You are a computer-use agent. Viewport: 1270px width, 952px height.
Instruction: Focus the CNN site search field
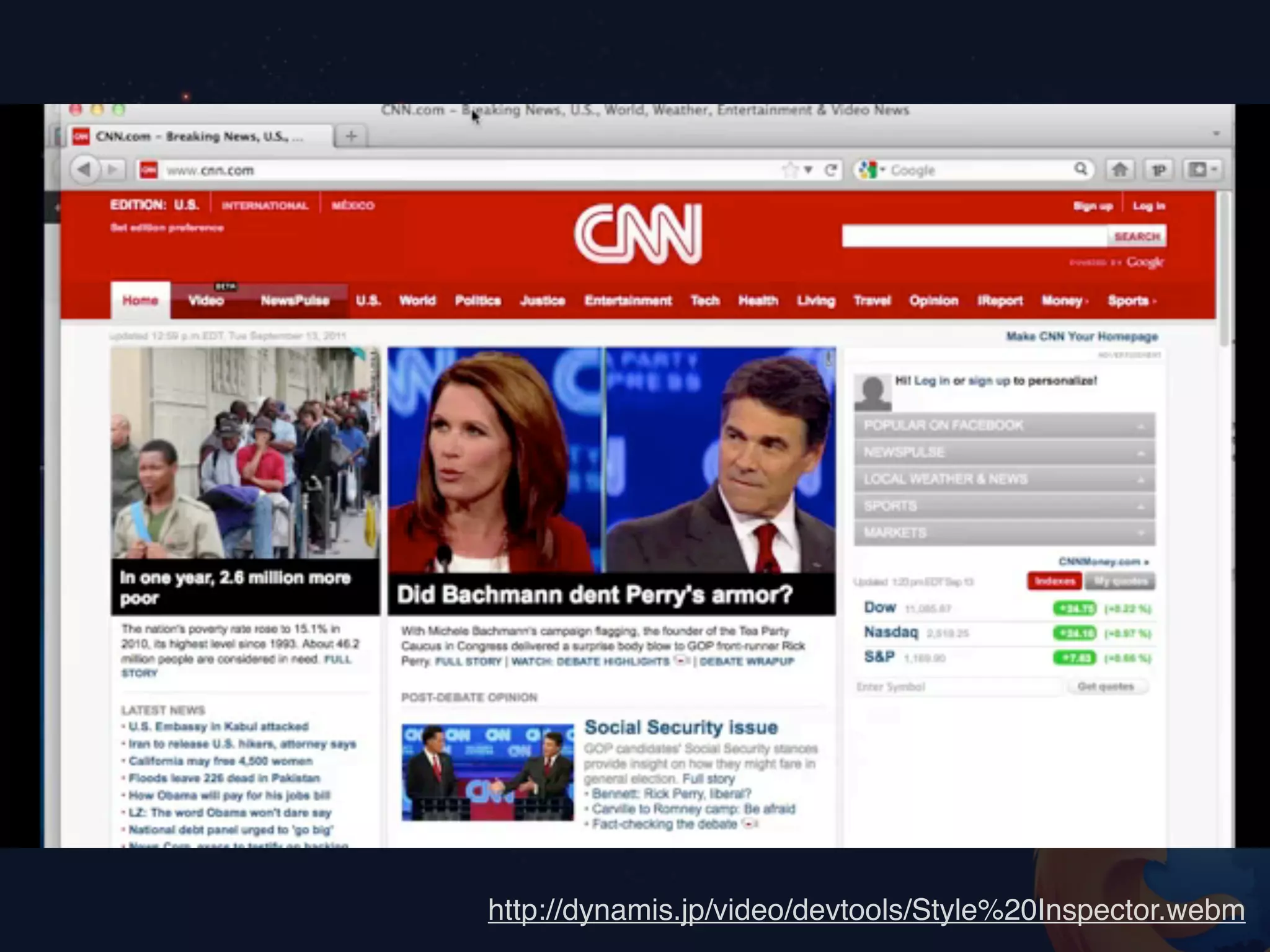coord(974,236)
